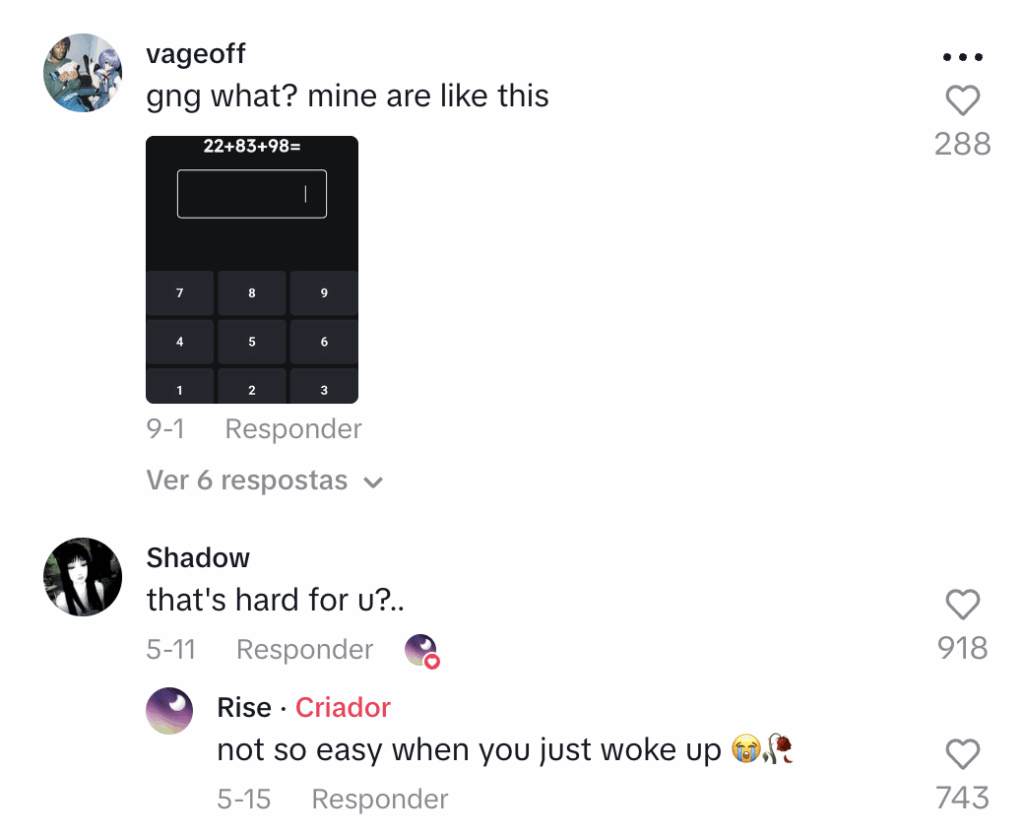Image resolution: width=1024 pixels, height=835 pixels.
Task: Click Responder under Rise's reply
Action: pyautogui.click(x=380, y=799)
